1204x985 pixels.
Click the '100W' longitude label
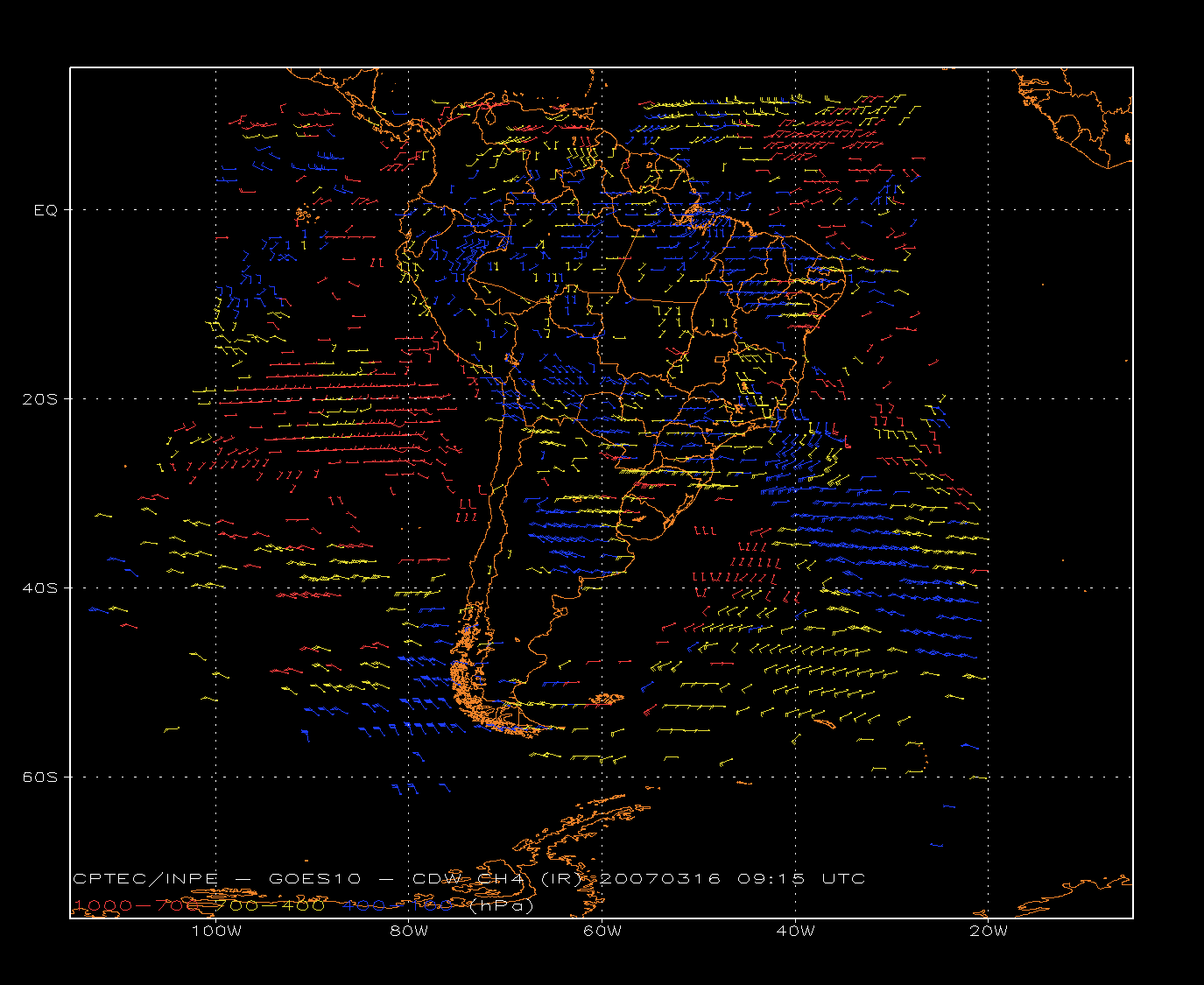216,931
